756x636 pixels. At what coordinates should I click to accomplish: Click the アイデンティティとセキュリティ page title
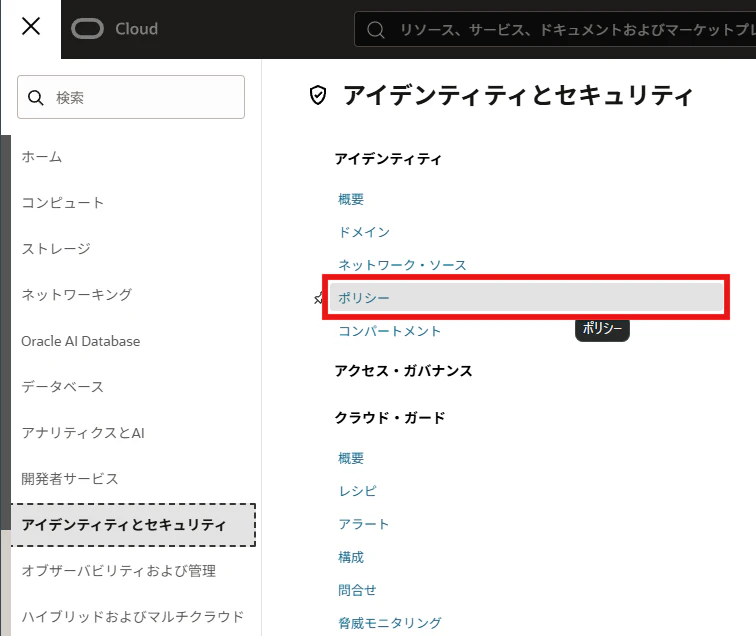pyautogui.click(x=518, y=95)
